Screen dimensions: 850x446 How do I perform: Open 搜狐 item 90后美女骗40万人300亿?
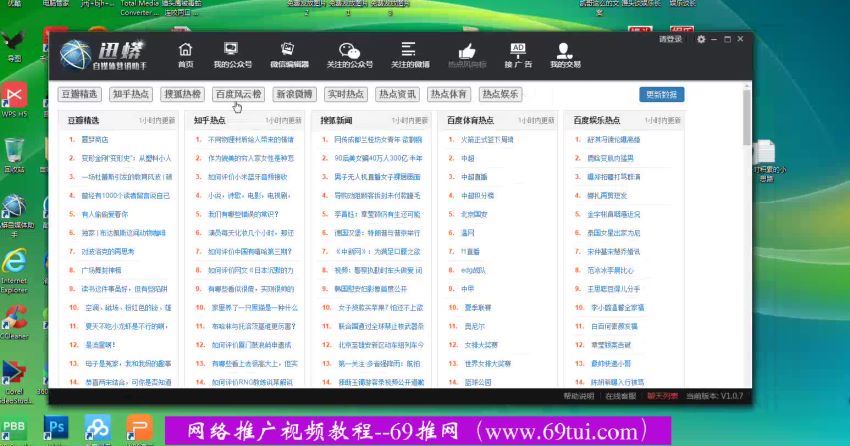point(378,158)
